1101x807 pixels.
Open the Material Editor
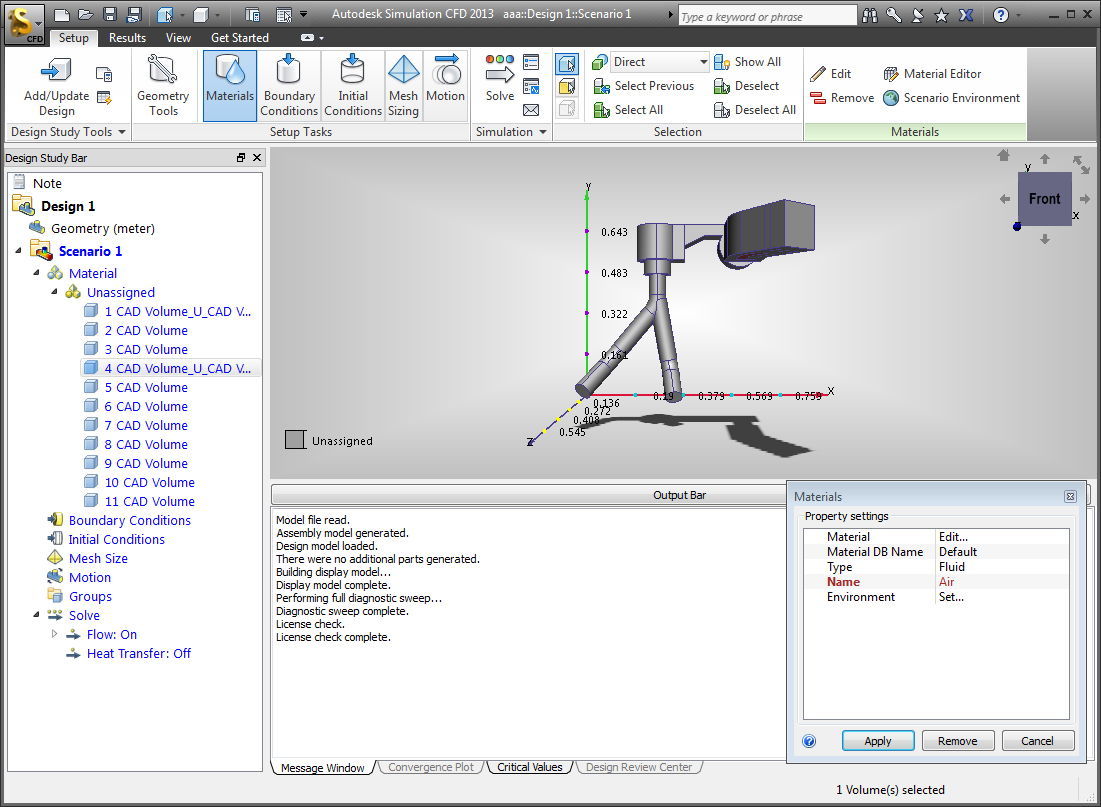click(932, 74)
